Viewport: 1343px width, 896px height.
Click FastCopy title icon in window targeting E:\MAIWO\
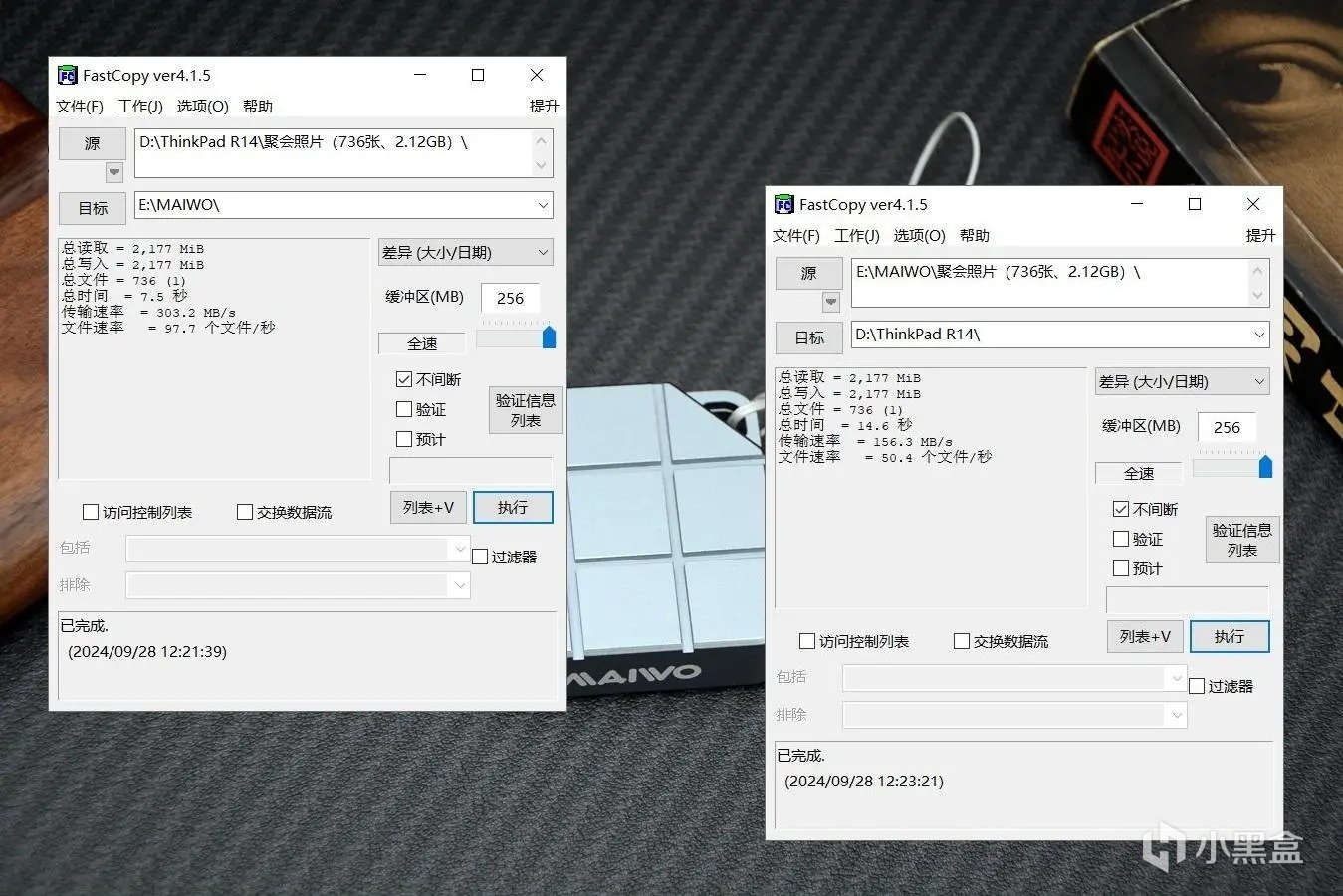68,75
